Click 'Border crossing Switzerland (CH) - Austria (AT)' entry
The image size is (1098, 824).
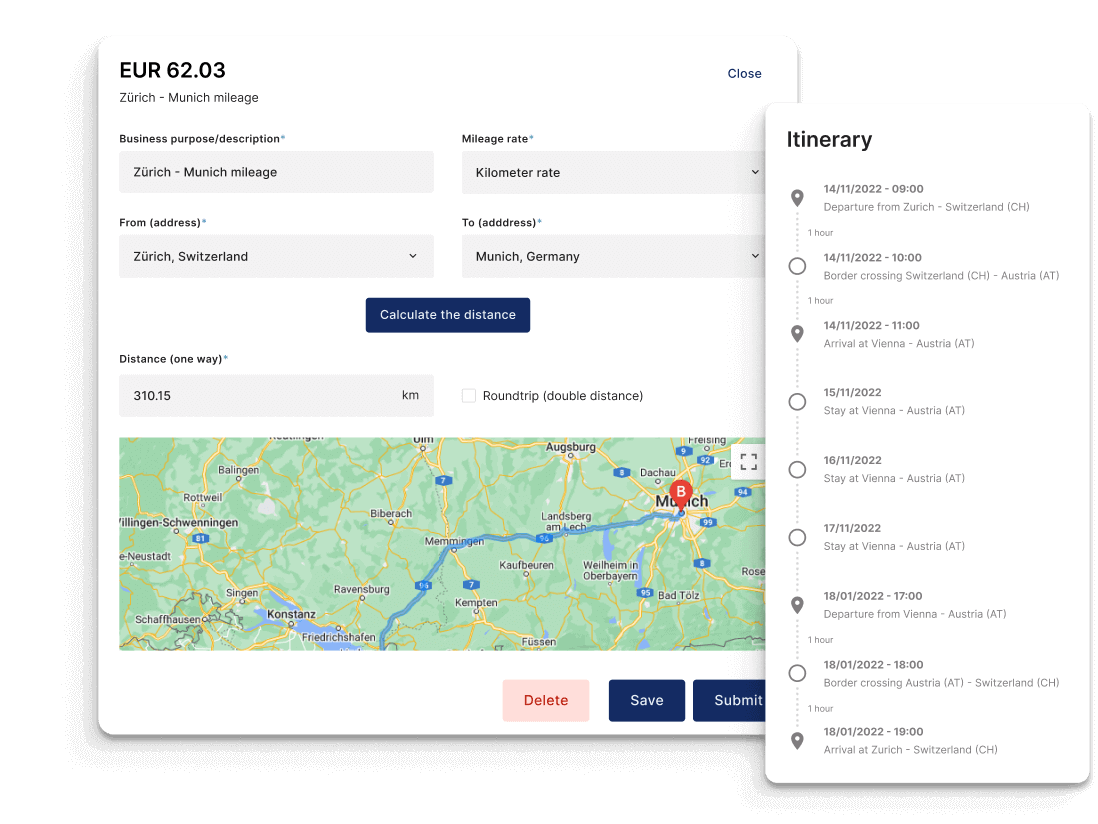pos(941,276)
